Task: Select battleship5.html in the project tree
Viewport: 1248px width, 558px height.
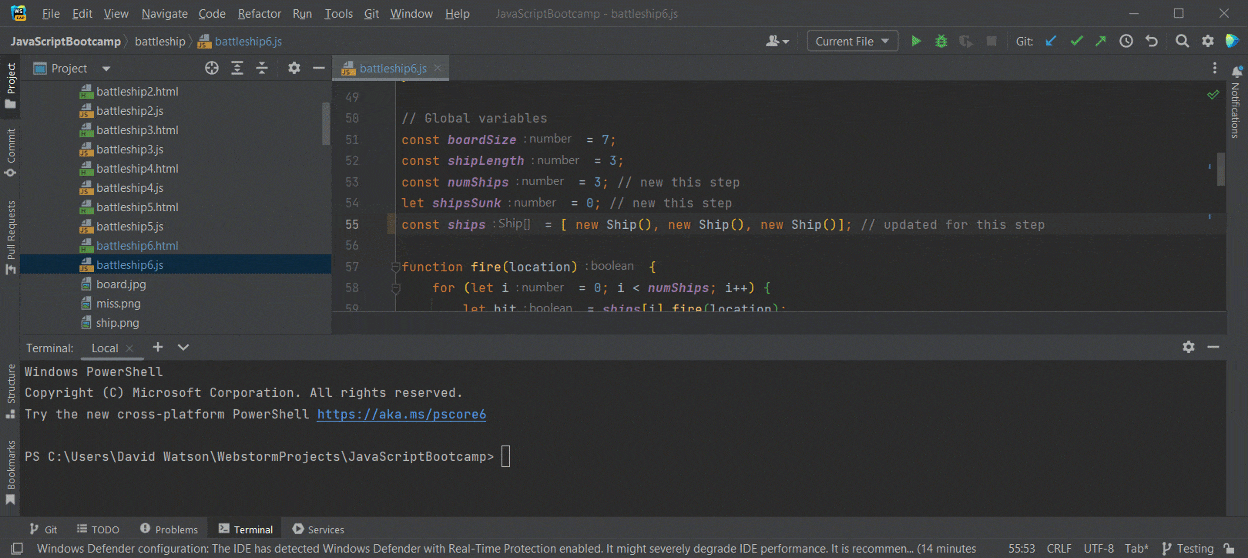Action: click(x=137, y=207)
